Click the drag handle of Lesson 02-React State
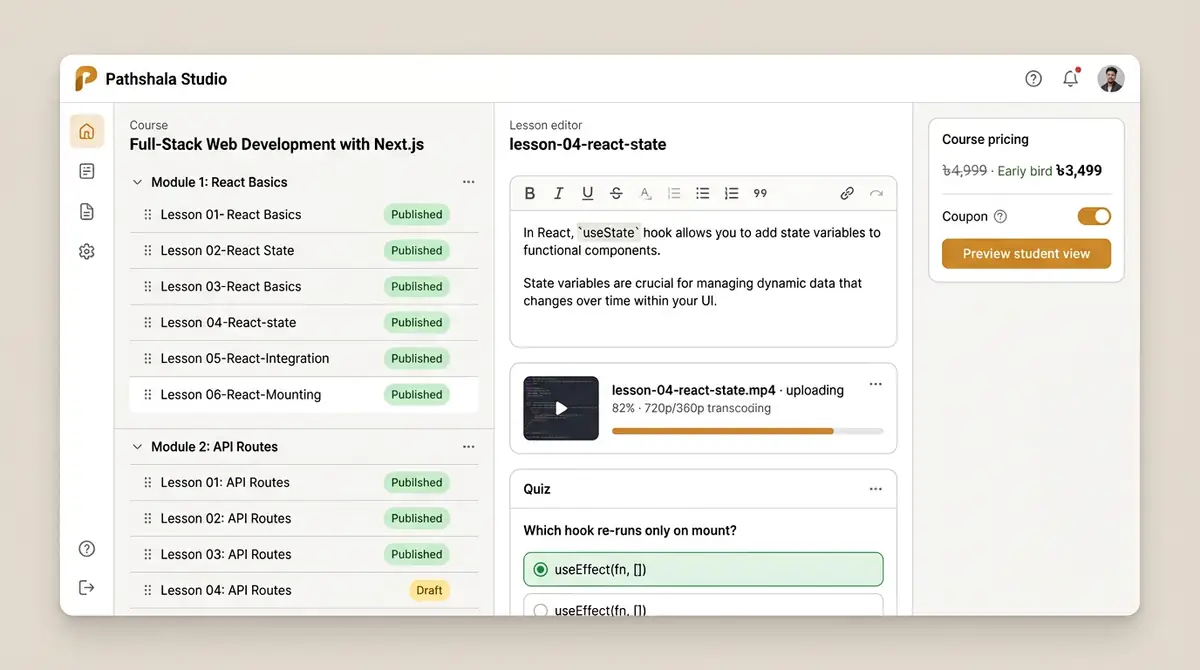This screenshot has width=1200, height=670. (x=148, y=250)
